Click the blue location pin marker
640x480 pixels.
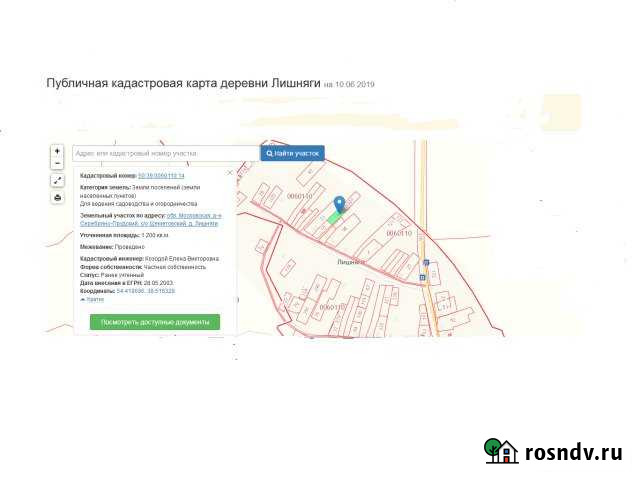tap(340, 204)
